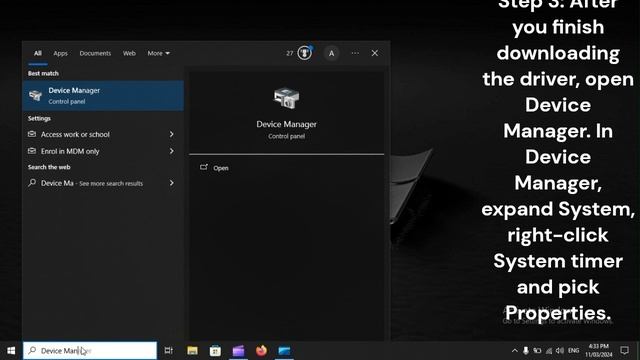Close the search panel with X

tap(375, 53)
